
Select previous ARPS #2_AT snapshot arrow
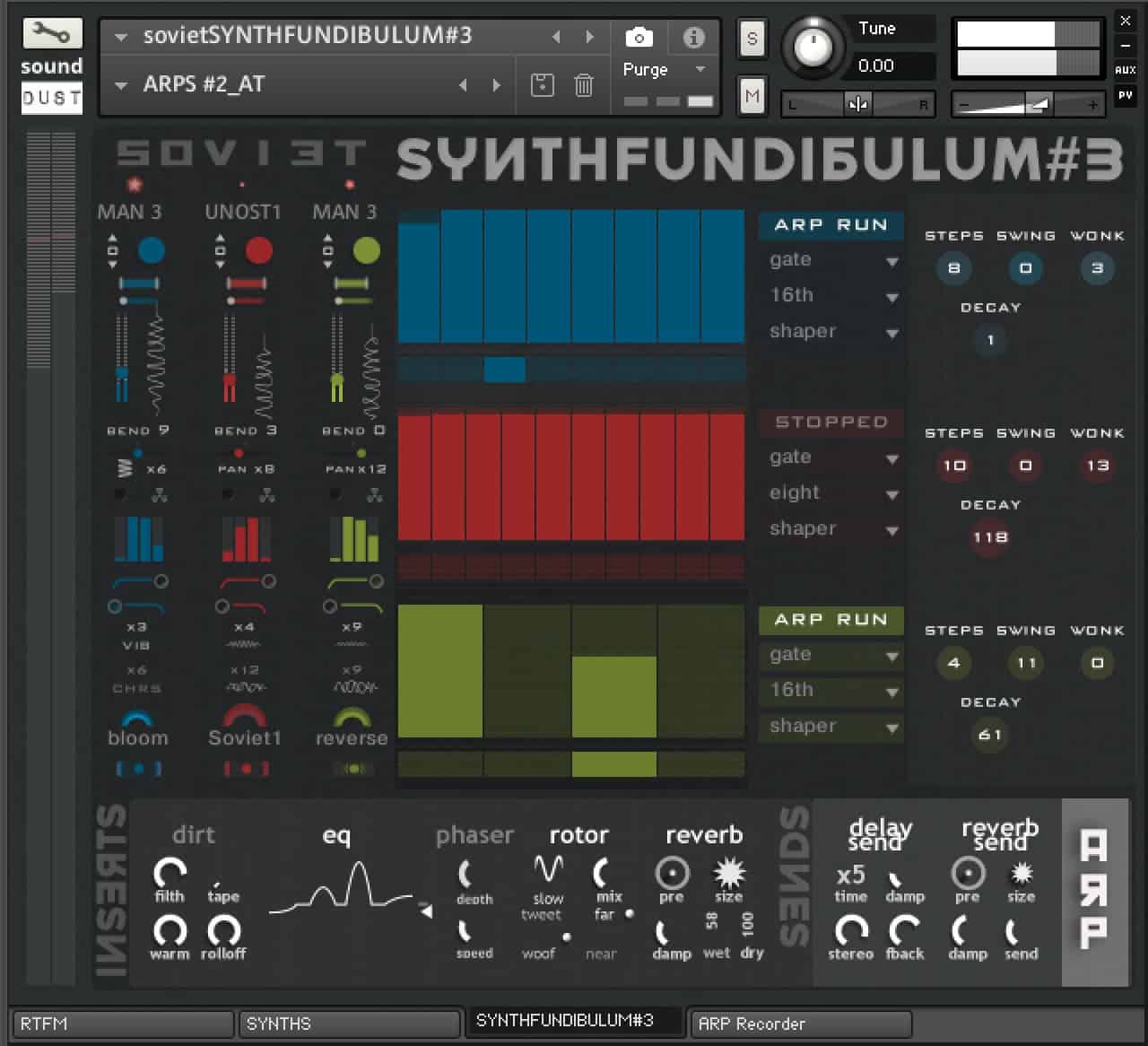point(463,85)
